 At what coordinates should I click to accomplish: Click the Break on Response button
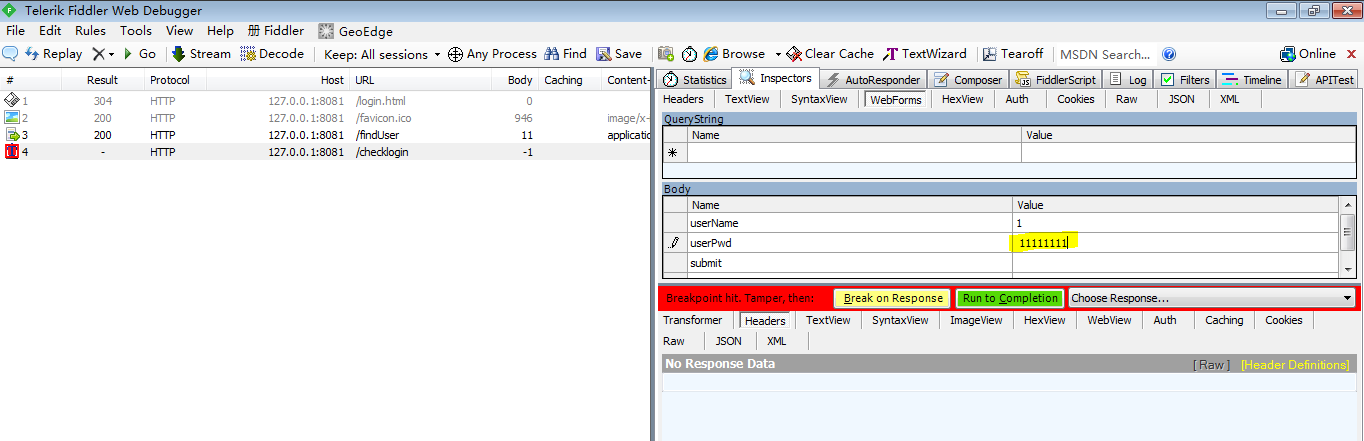[892, 298]
